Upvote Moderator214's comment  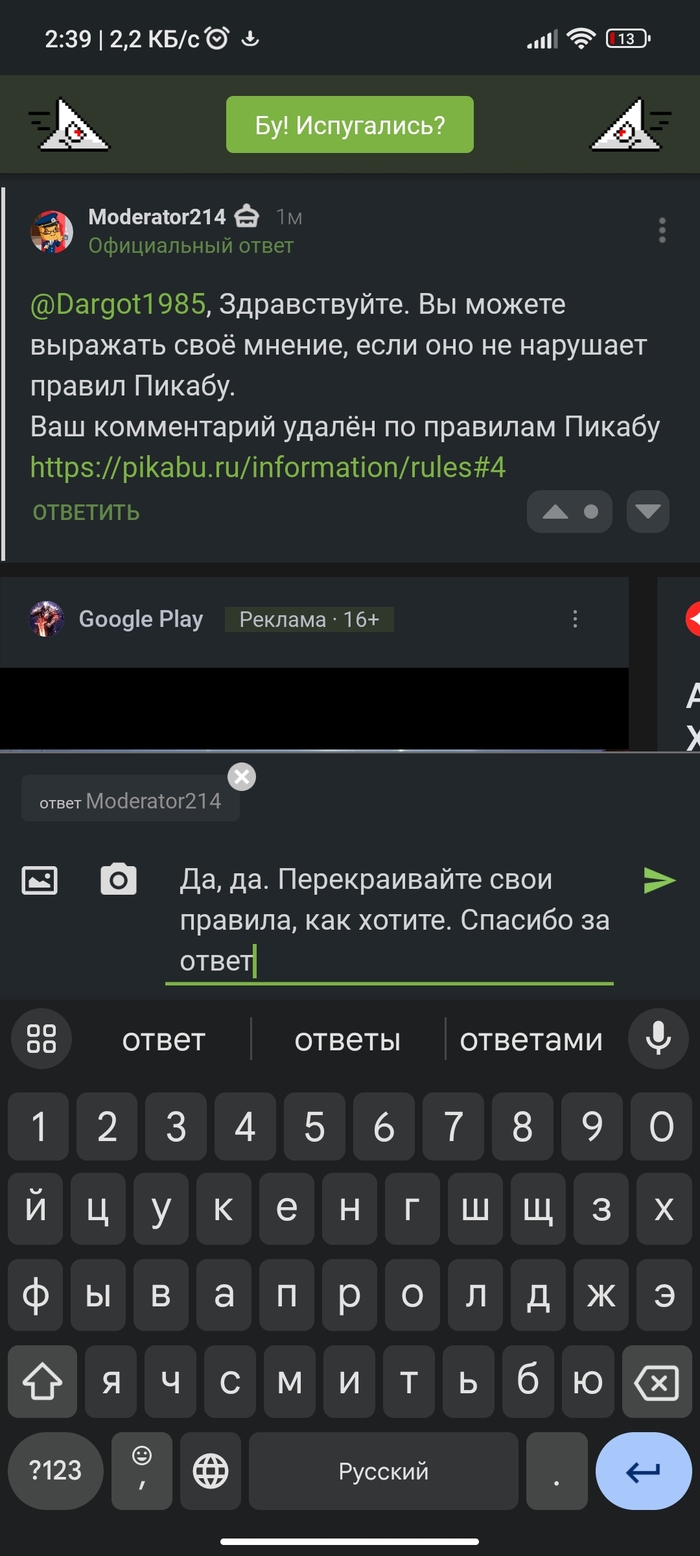pyautogui.click(x=555, y=512)
